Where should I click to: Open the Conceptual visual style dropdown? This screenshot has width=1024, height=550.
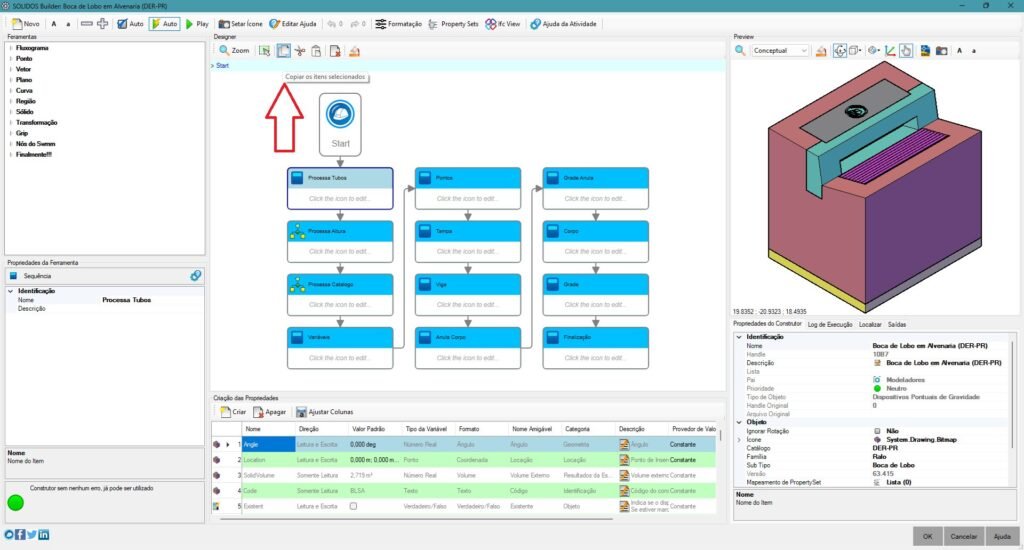(780, 50)
